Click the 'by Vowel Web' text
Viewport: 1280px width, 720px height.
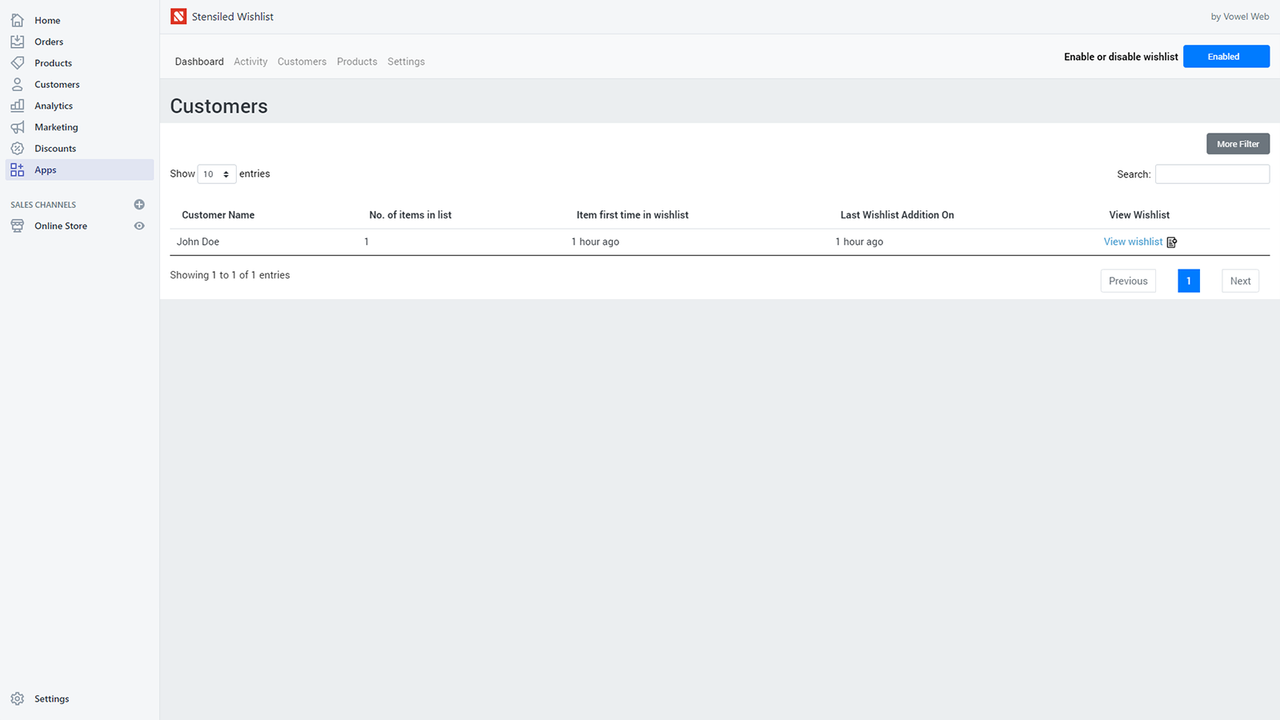coord(1240,17)
